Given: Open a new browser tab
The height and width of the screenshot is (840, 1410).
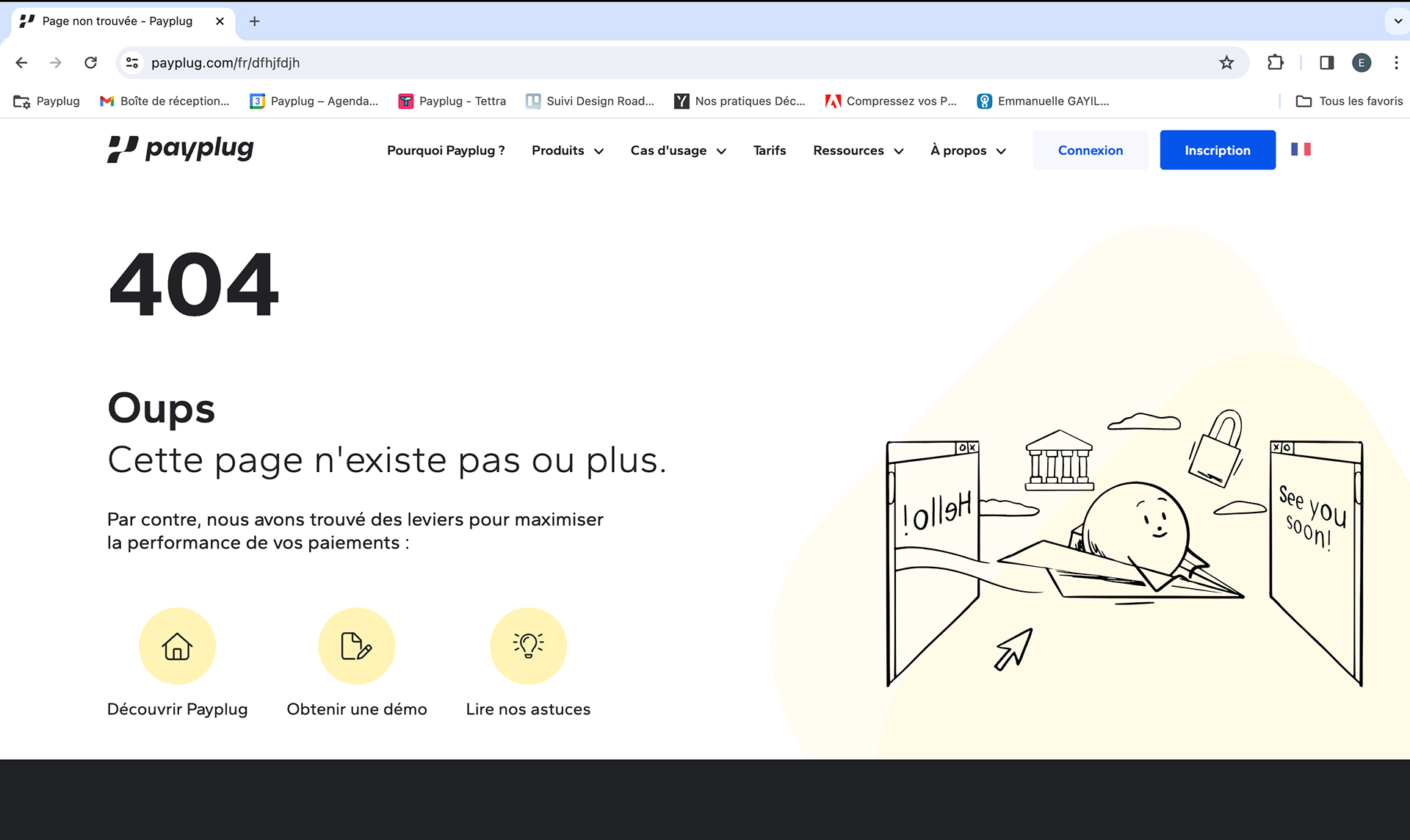Looking at the screenshot, I should pos(254,21).
